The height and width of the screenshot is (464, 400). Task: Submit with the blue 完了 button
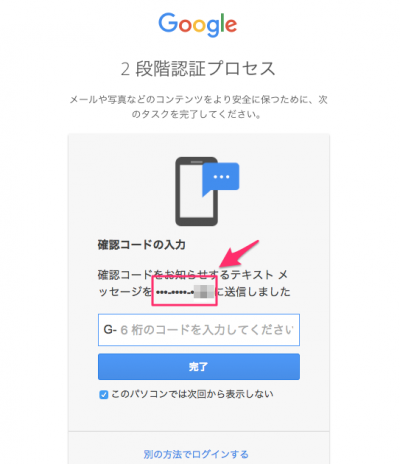click(x=199, y=367)
